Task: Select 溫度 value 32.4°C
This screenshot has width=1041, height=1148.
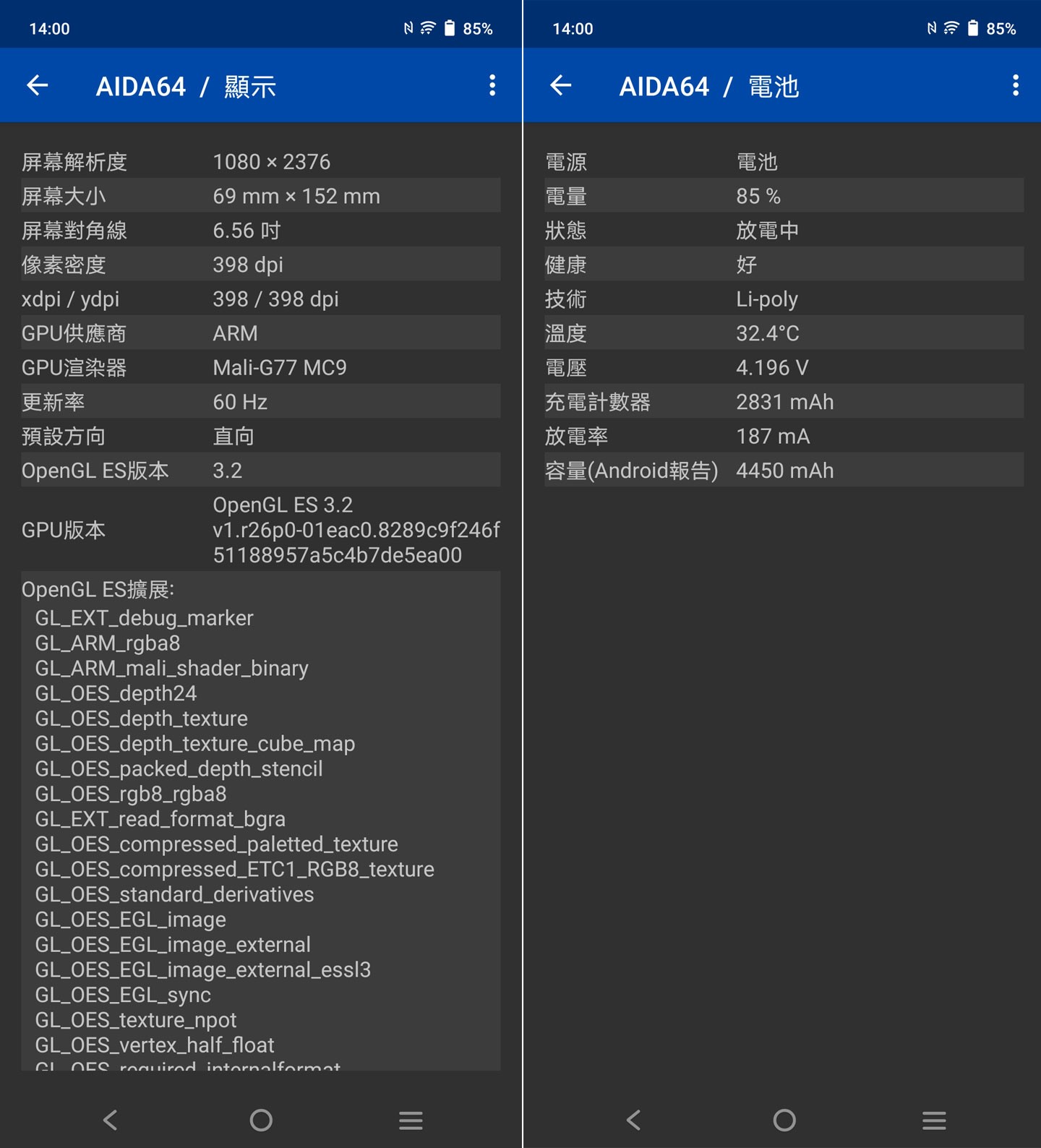Action: tap(768, 333)
